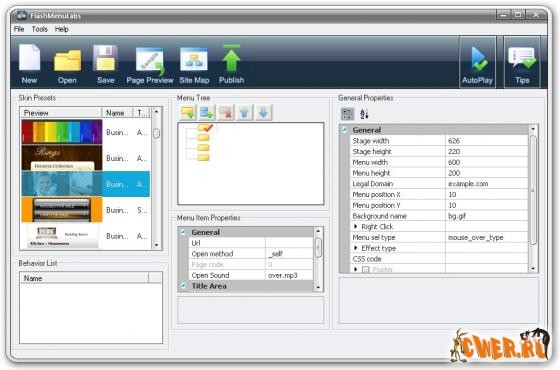The width and height of the screenshot is (560, 370).
Task: Click the New document icon
Action: 29,58
